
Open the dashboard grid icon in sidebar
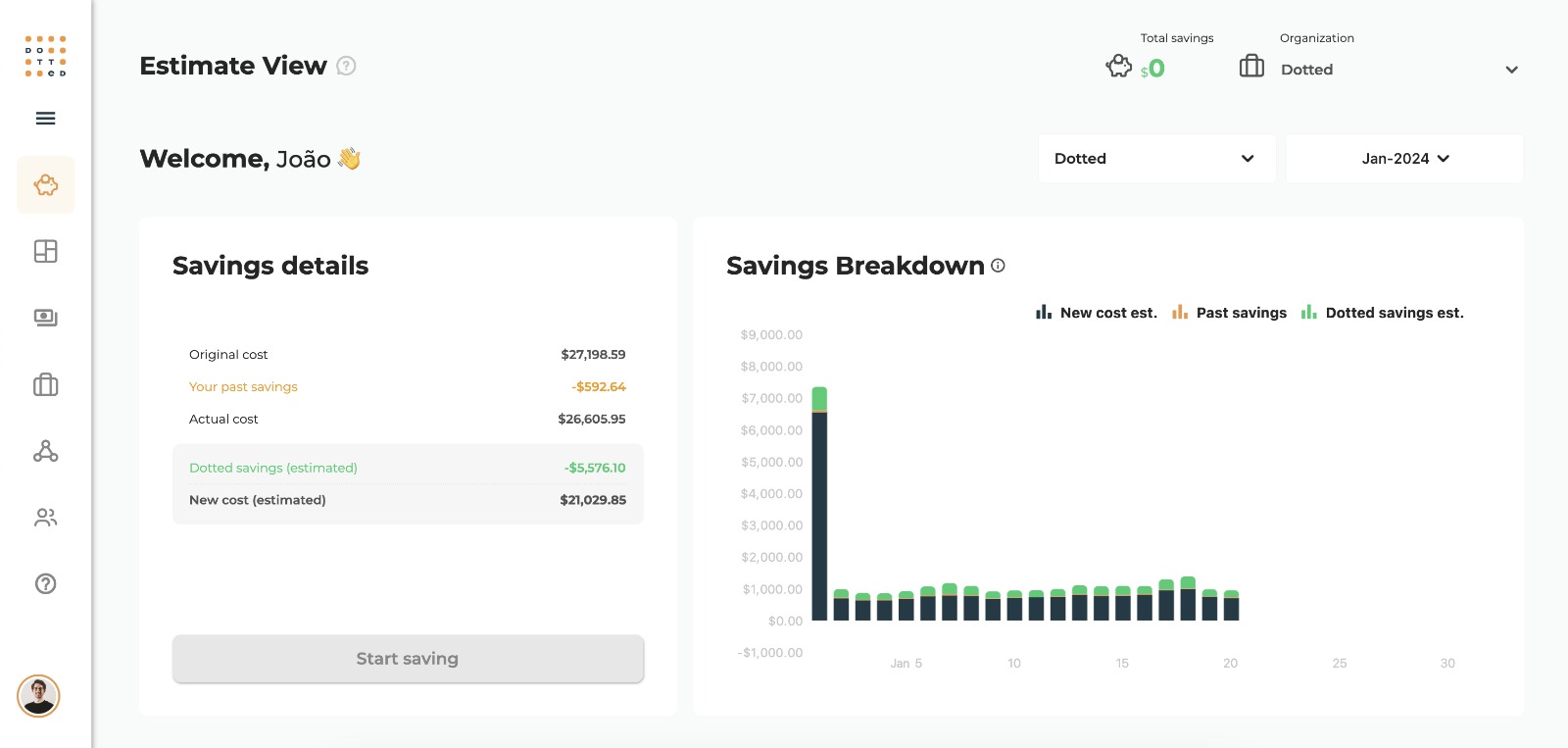(x=45, y=252)
